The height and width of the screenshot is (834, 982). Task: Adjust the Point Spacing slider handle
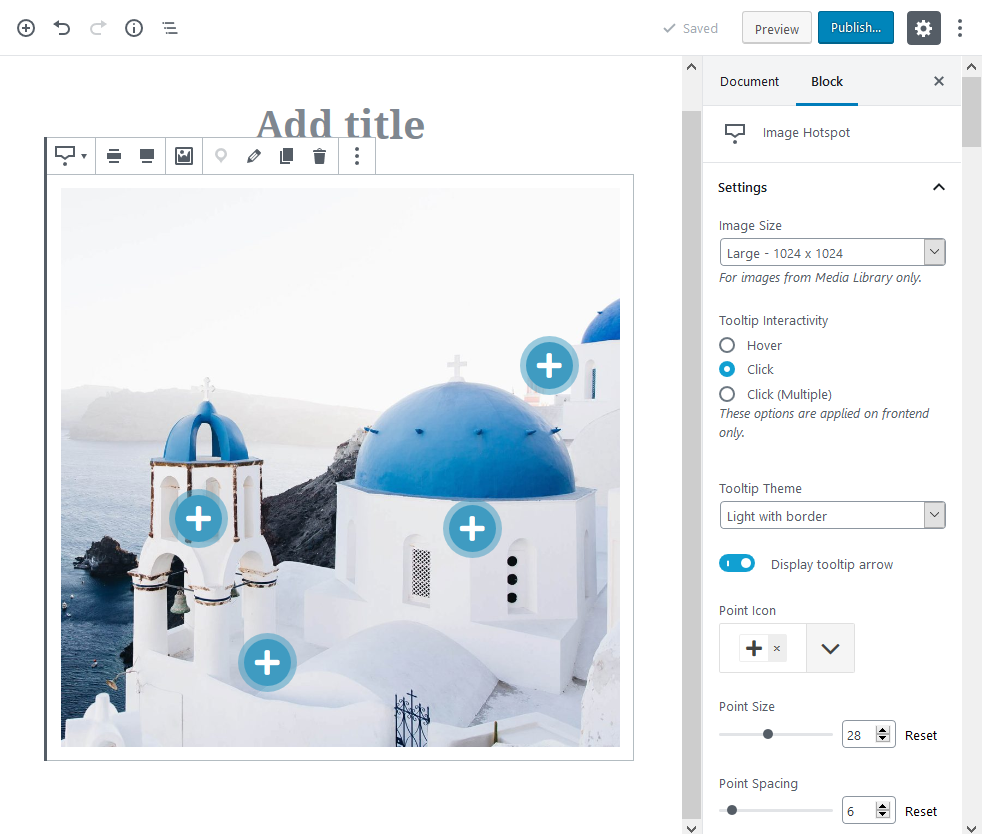(731, 810)
